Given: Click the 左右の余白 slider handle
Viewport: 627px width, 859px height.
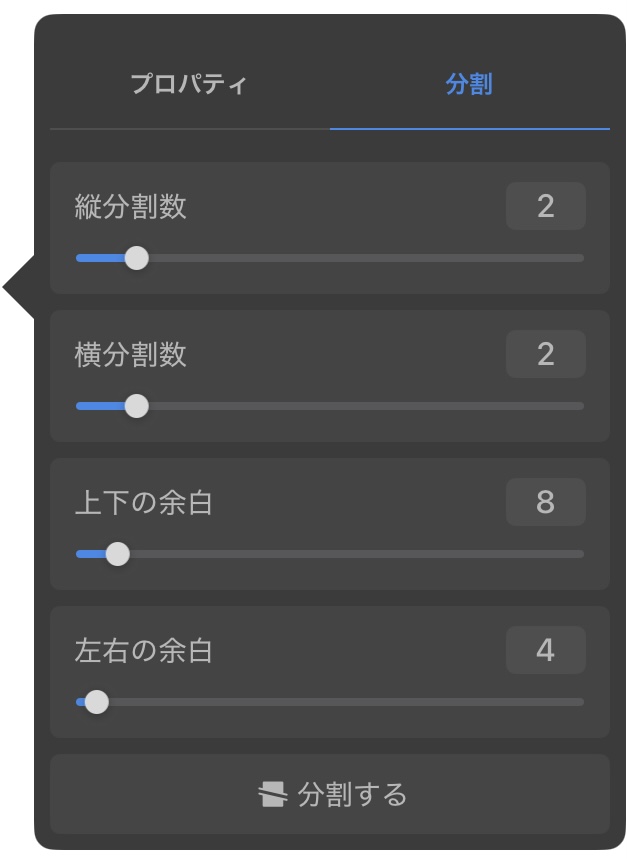Looking at the screenshot, I should (x=97, y=702).
